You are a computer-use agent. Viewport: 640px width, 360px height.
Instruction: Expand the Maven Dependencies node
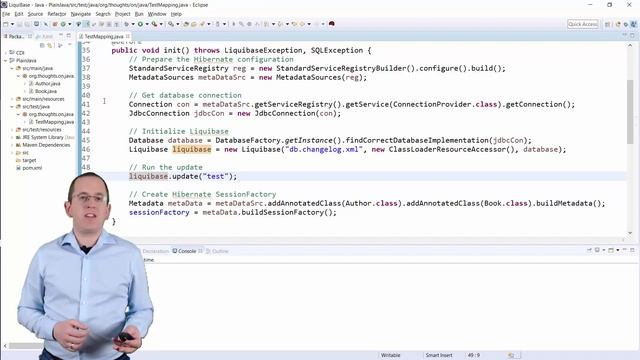click(12, 145)
